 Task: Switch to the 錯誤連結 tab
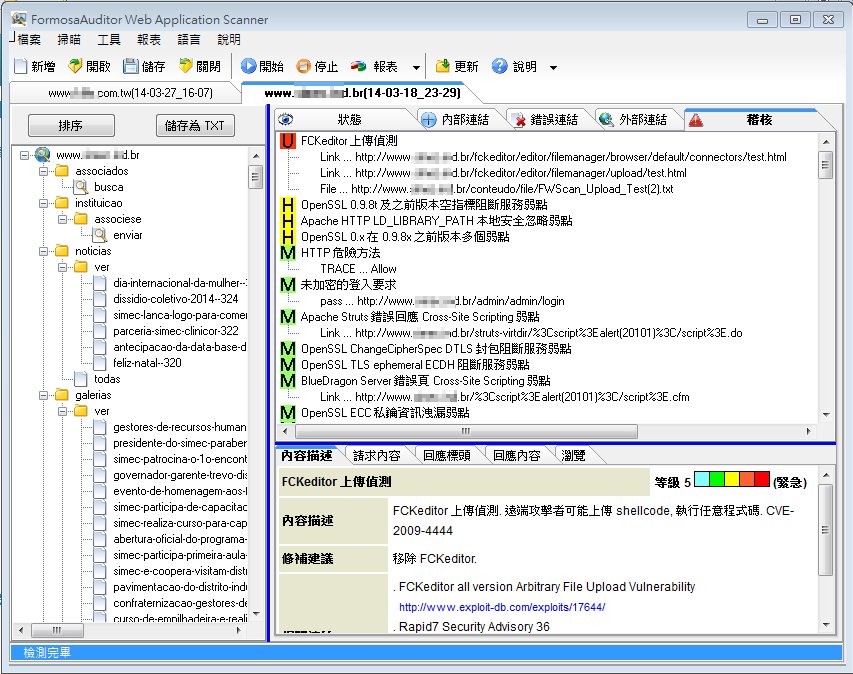point(546,120)
